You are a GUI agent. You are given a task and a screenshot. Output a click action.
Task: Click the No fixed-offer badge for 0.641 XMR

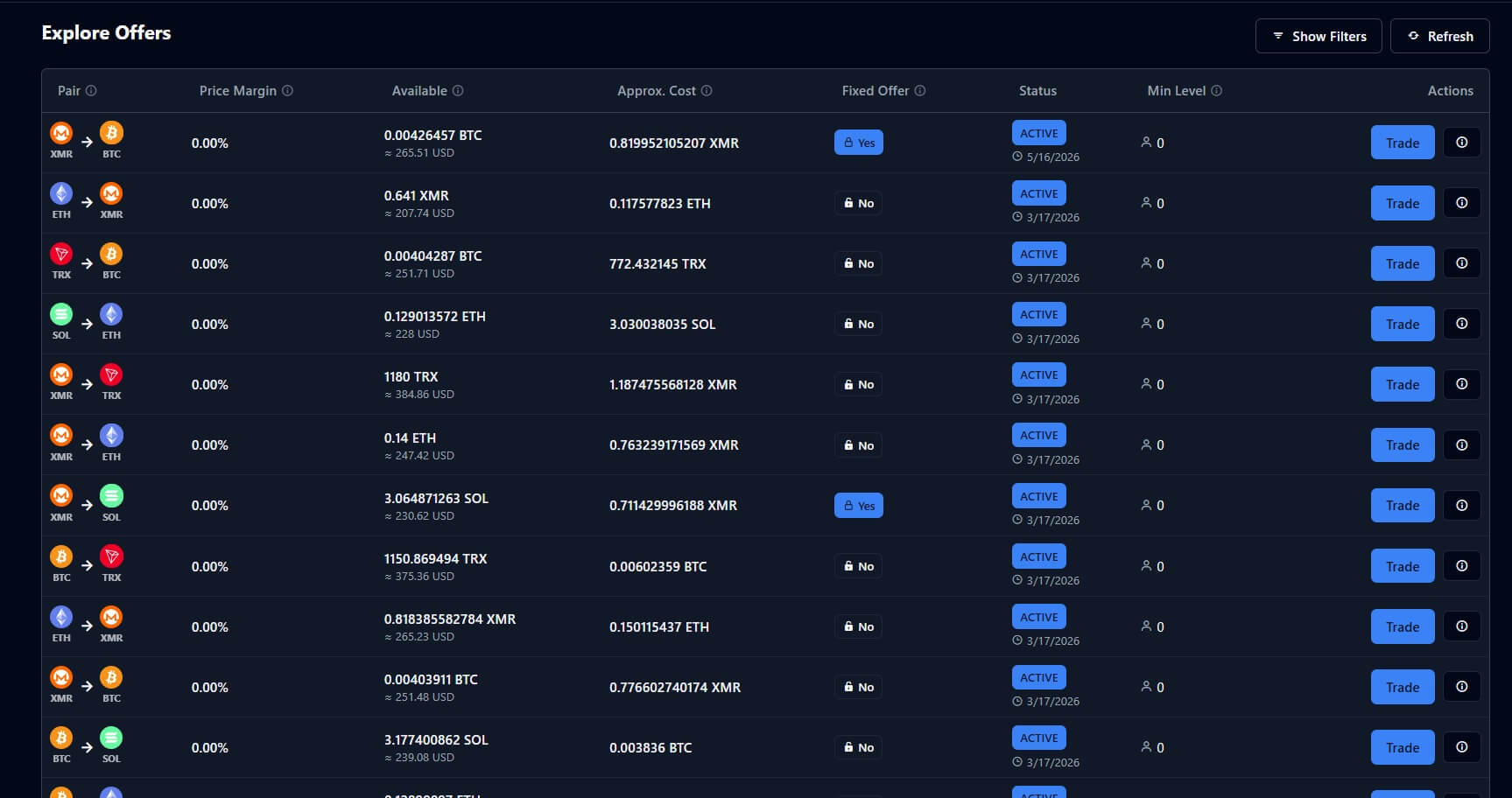tap(859, 203)
